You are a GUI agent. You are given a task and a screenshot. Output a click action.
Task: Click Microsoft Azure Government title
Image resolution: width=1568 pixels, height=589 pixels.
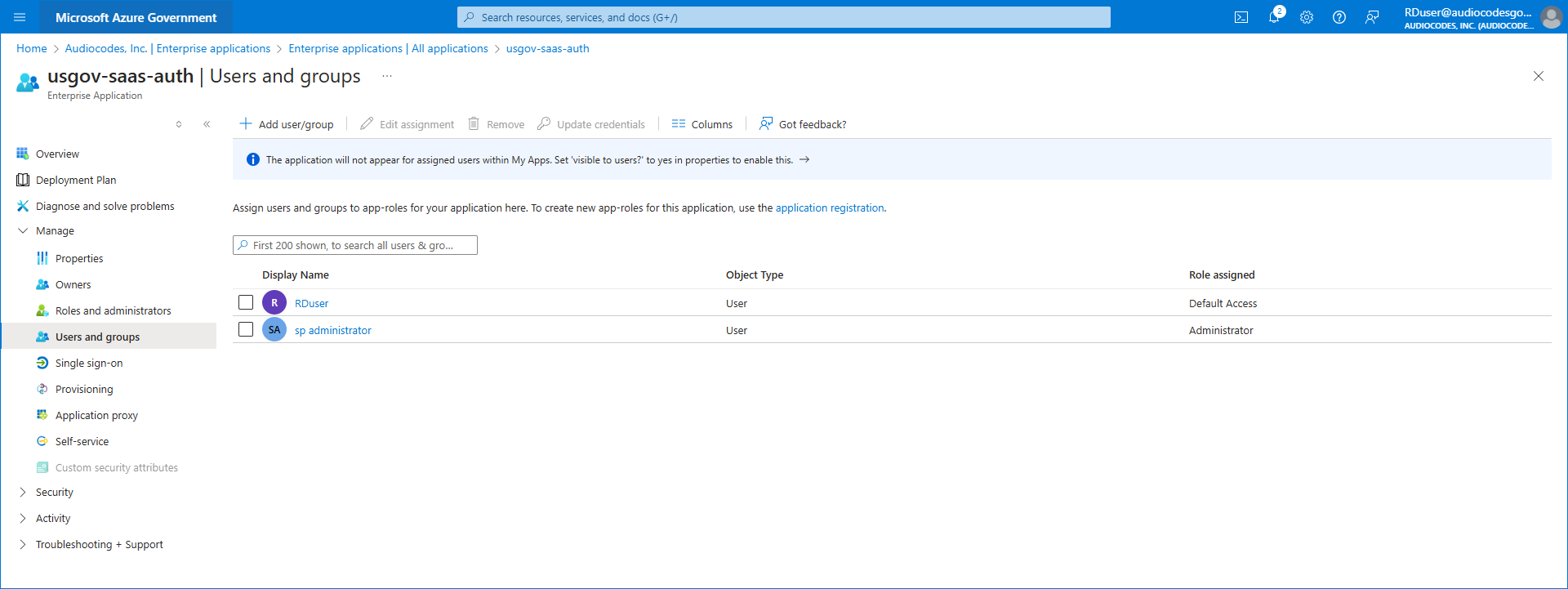pos(136,17)
